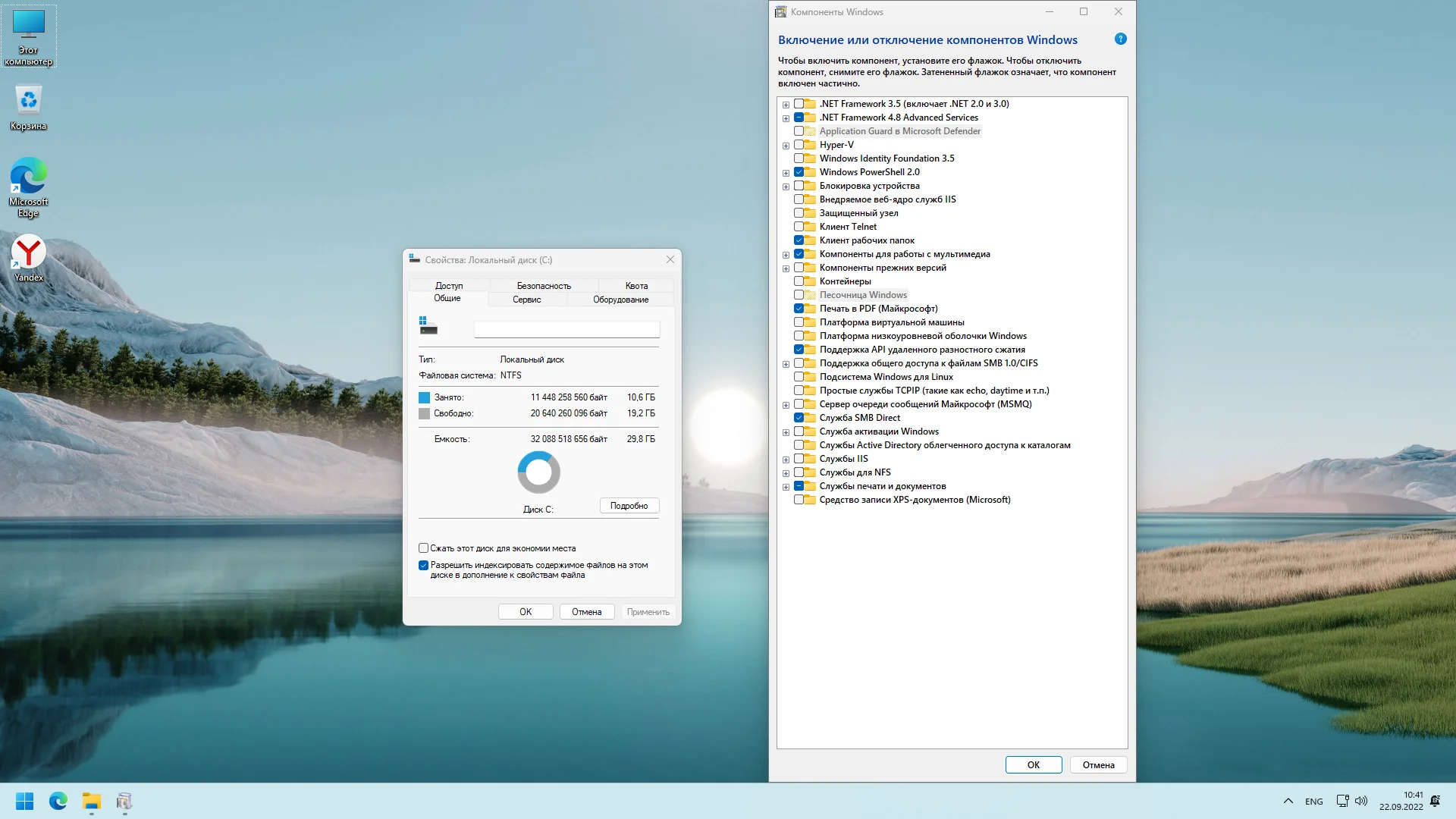Open the Windows Start menu
The width and height of the screenshot is (1456, 819).
tap(24, 801)
